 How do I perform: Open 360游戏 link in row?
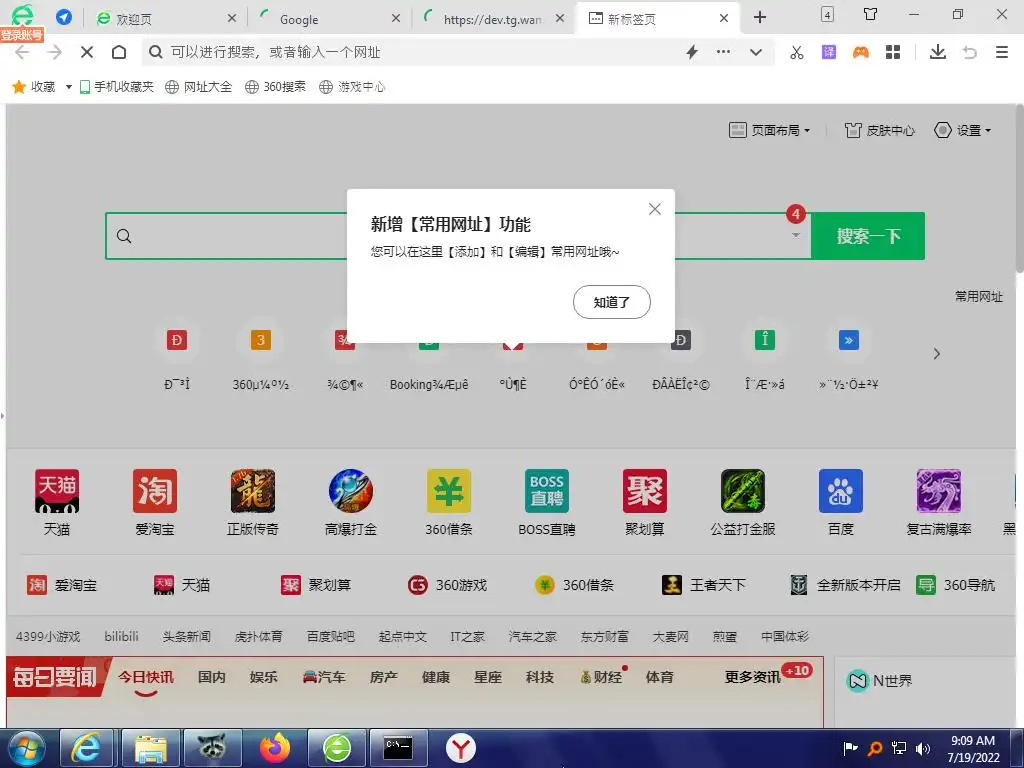pyautogui.click(x=447, y=585)
